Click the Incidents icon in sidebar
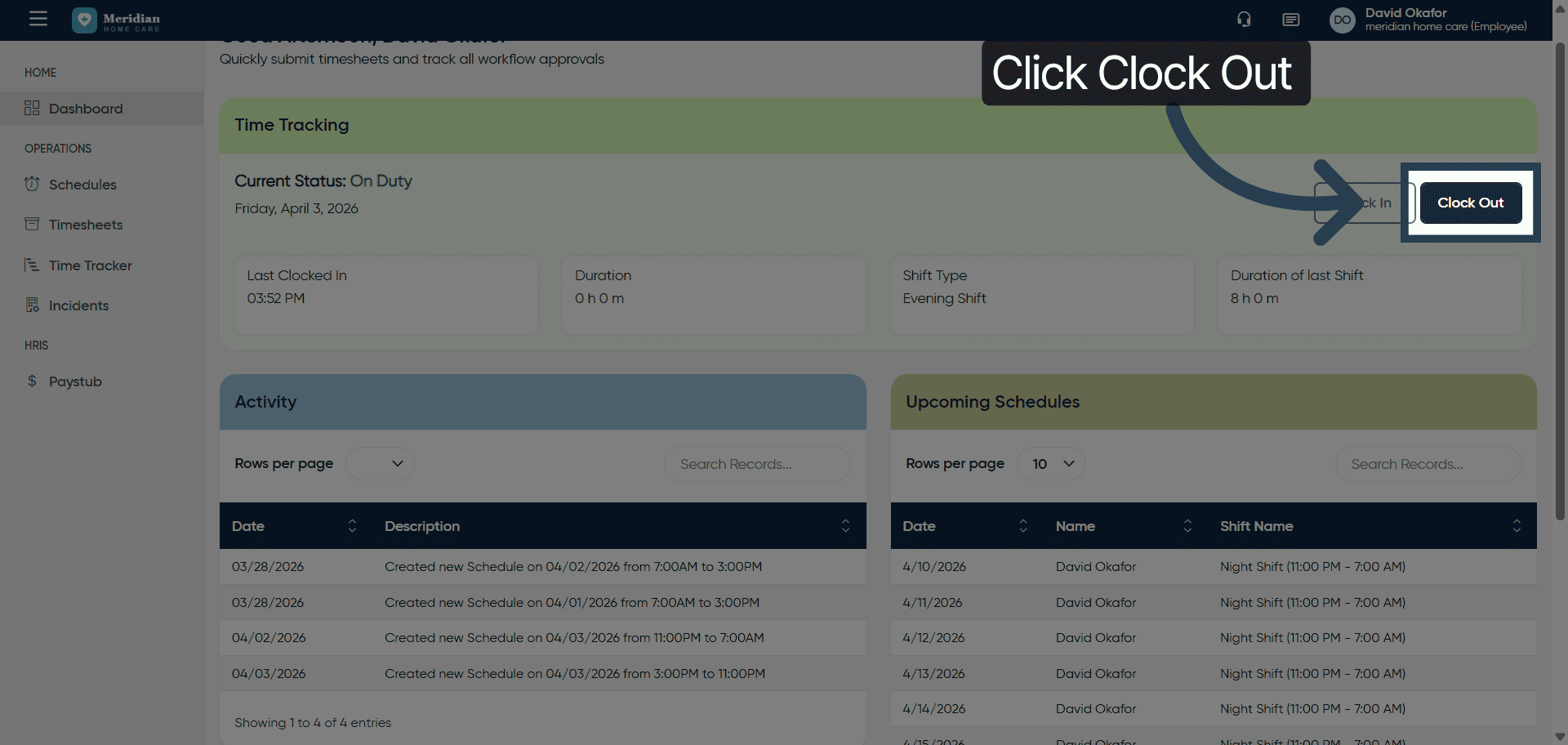 32,305
